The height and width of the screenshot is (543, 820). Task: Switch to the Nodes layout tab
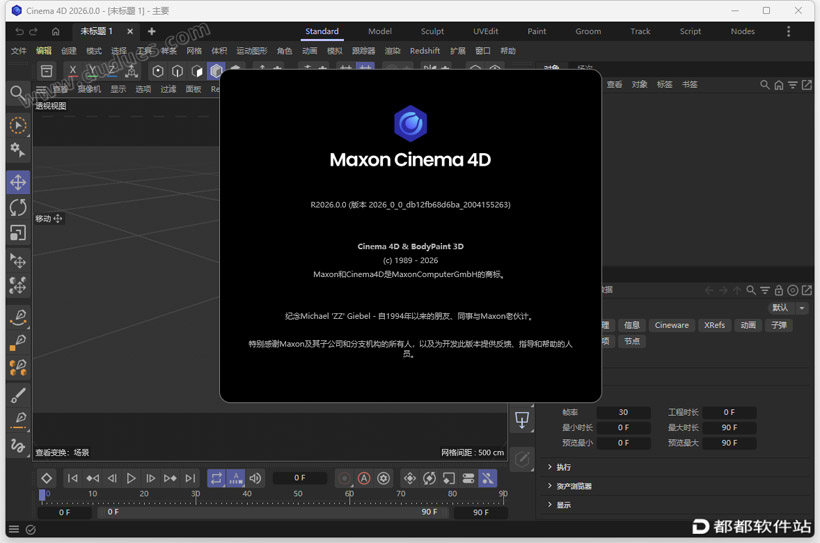[743, 31]
